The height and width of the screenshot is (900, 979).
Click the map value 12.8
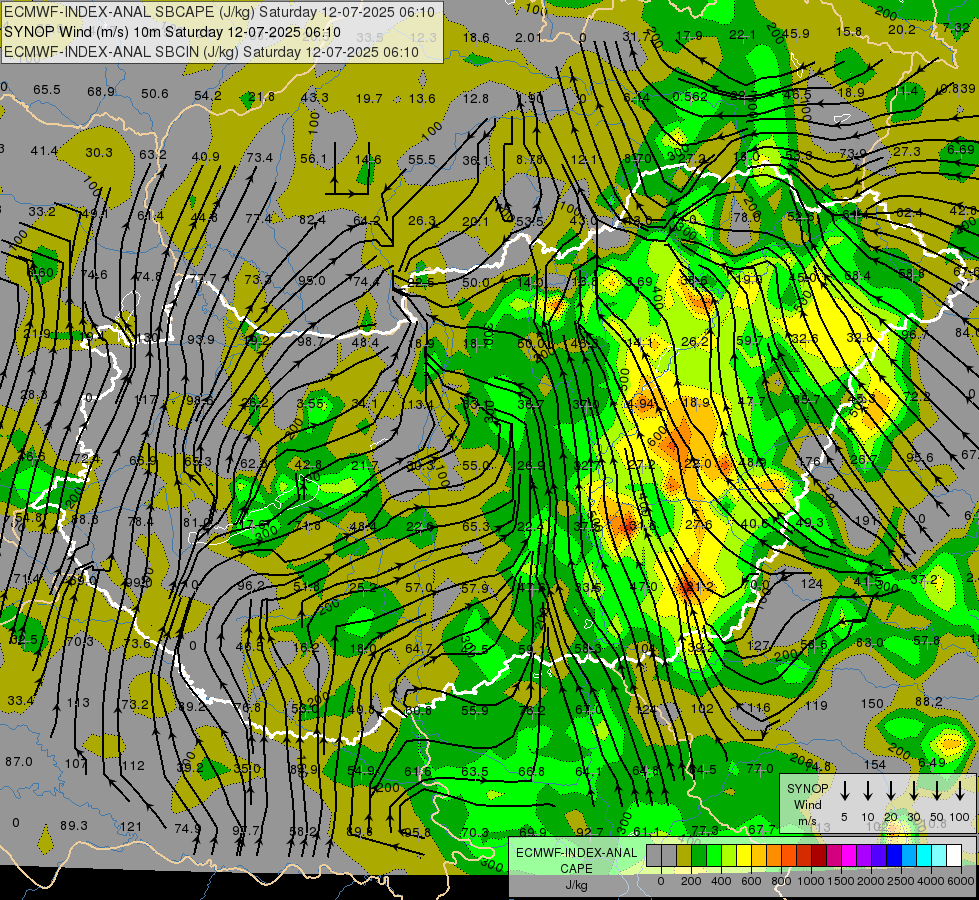click(x=476, y=98)
